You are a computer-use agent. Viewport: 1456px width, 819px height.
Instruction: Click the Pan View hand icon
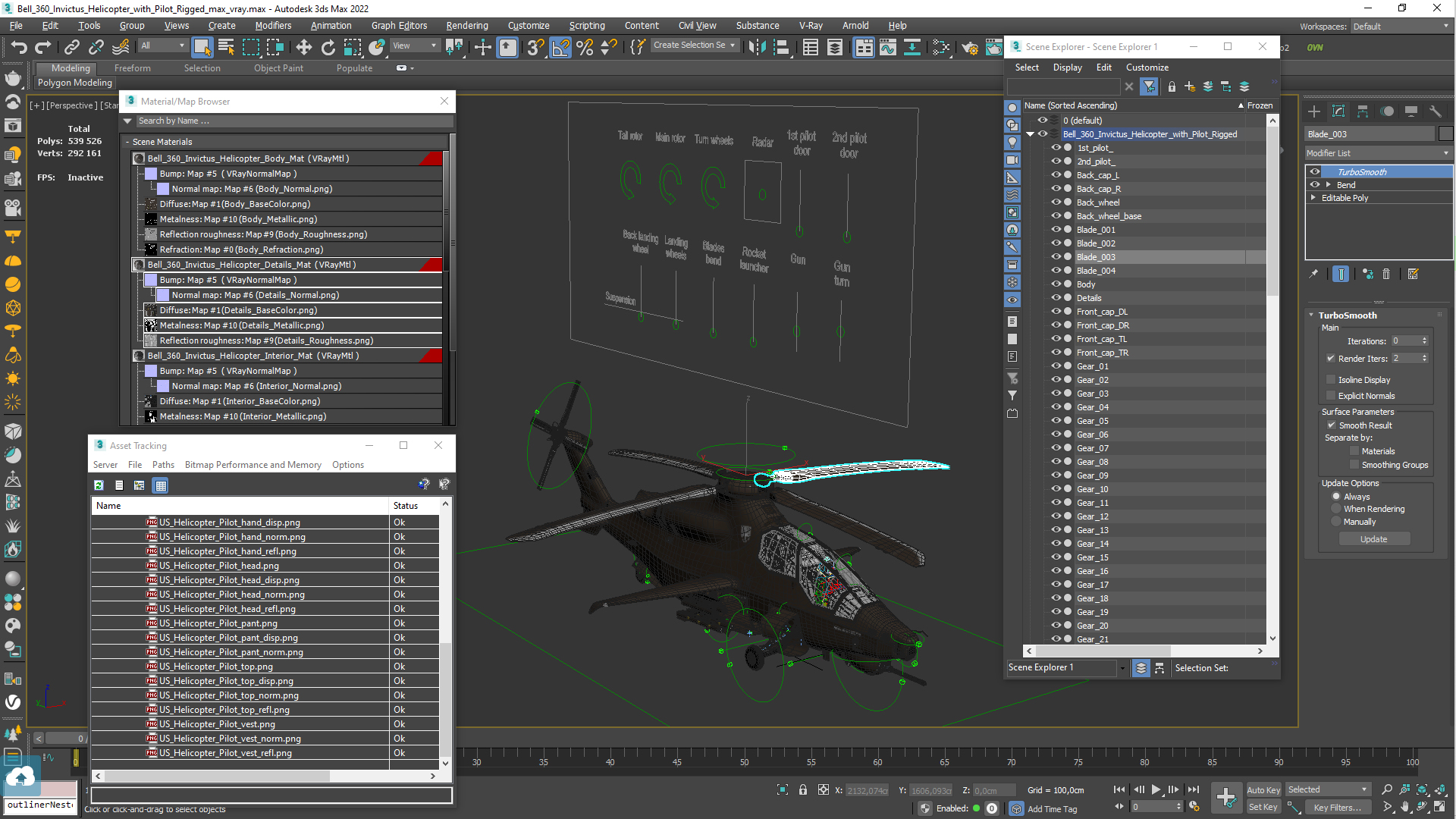point(1404,808)
